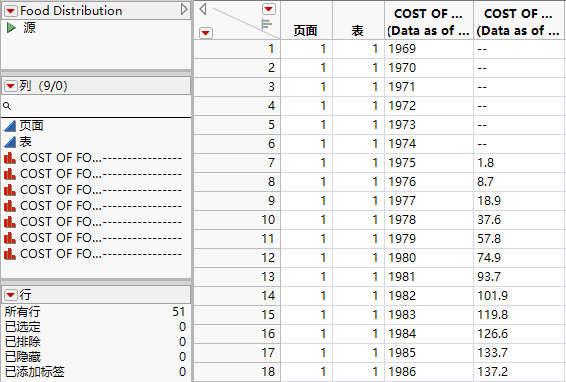Open the rows red triangle menu in table corner

point(206,33)
